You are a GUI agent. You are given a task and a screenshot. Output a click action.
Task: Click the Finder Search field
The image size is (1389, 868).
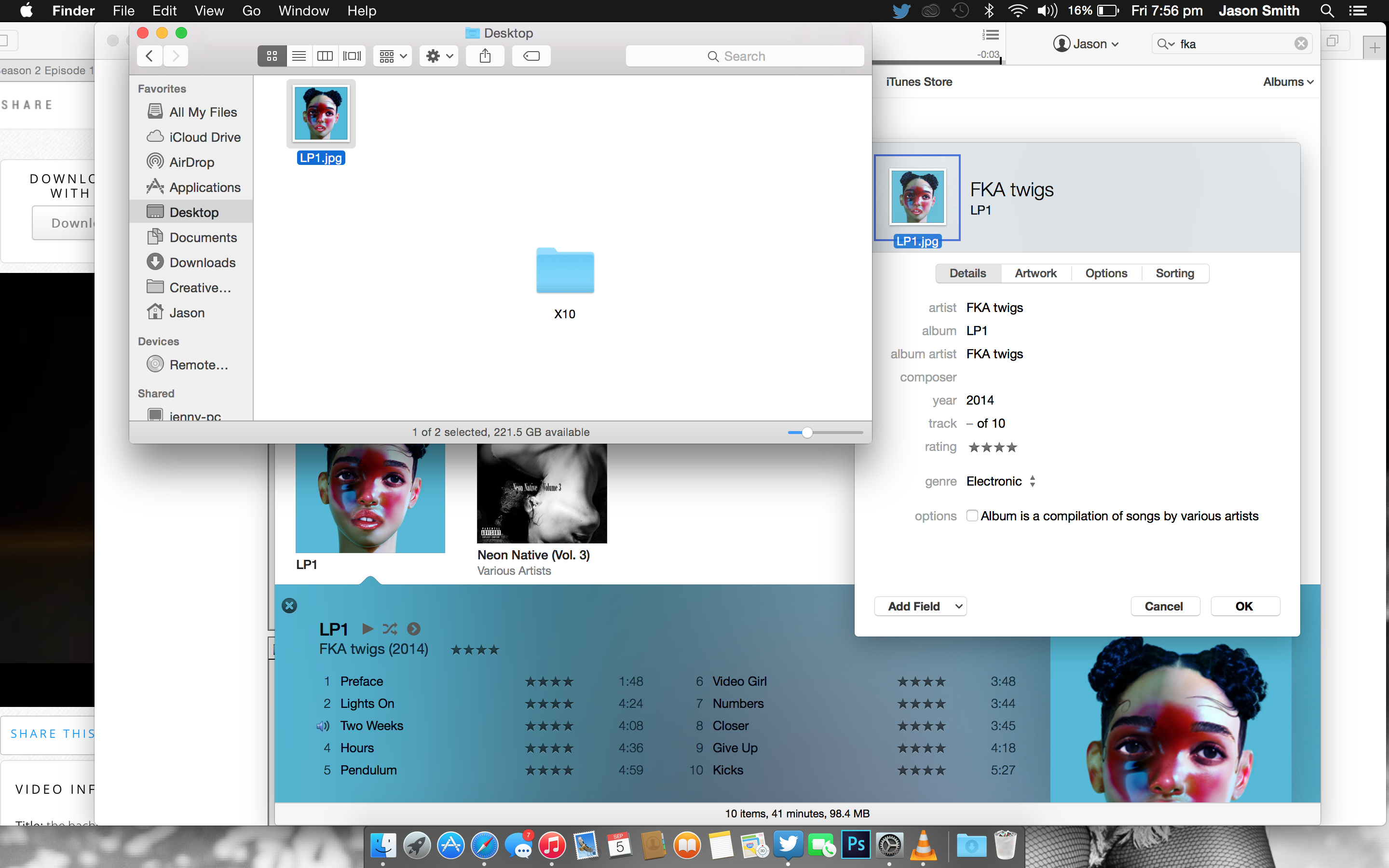tap(745, 56)
